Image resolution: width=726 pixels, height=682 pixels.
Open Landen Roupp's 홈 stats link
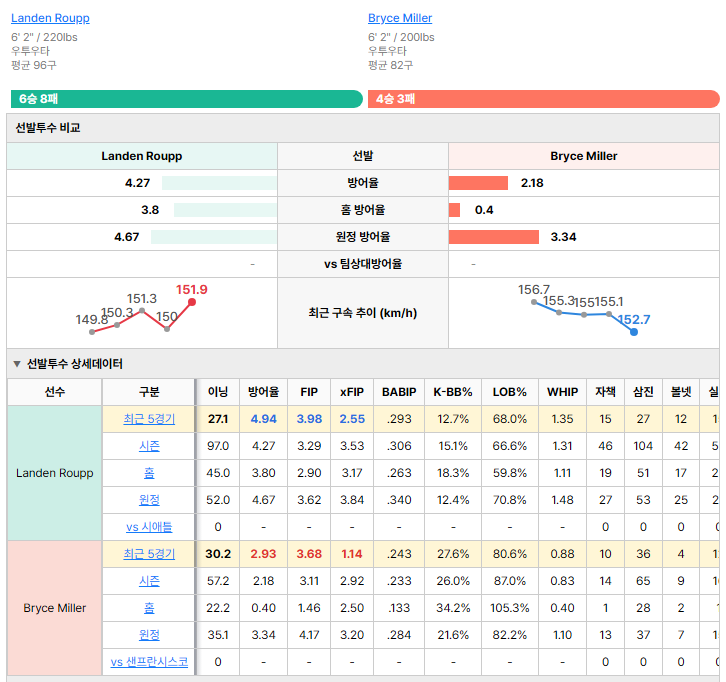(149, 473)
